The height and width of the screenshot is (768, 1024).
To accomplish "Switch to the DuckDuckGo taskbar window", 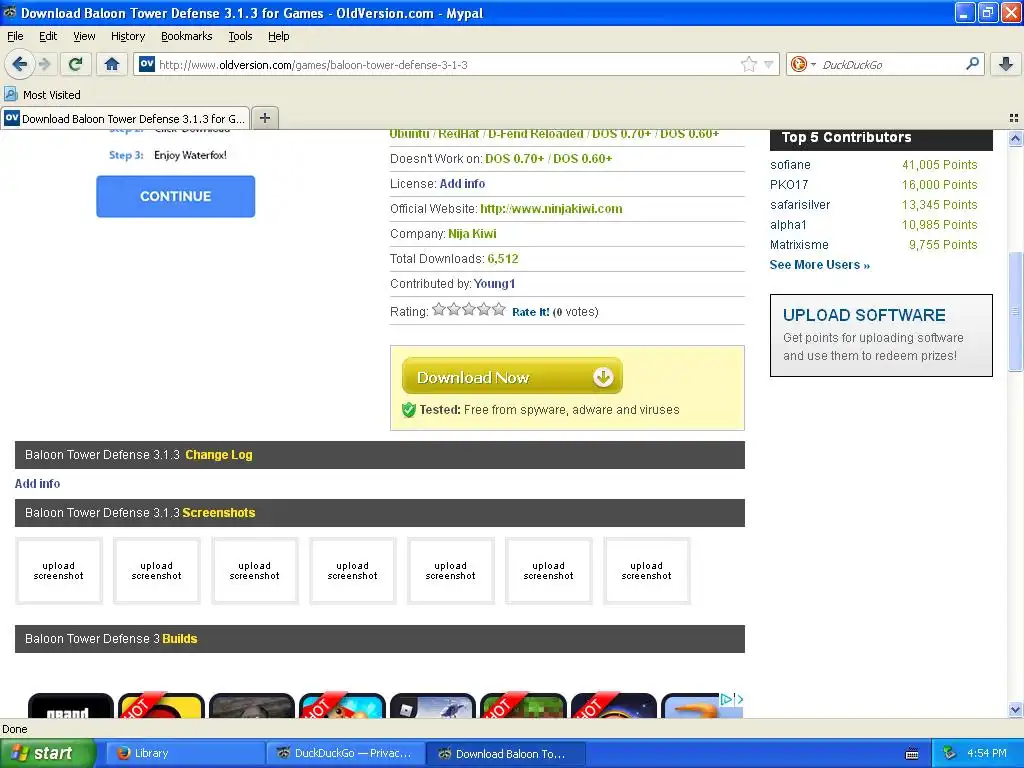I will point(346,754).
